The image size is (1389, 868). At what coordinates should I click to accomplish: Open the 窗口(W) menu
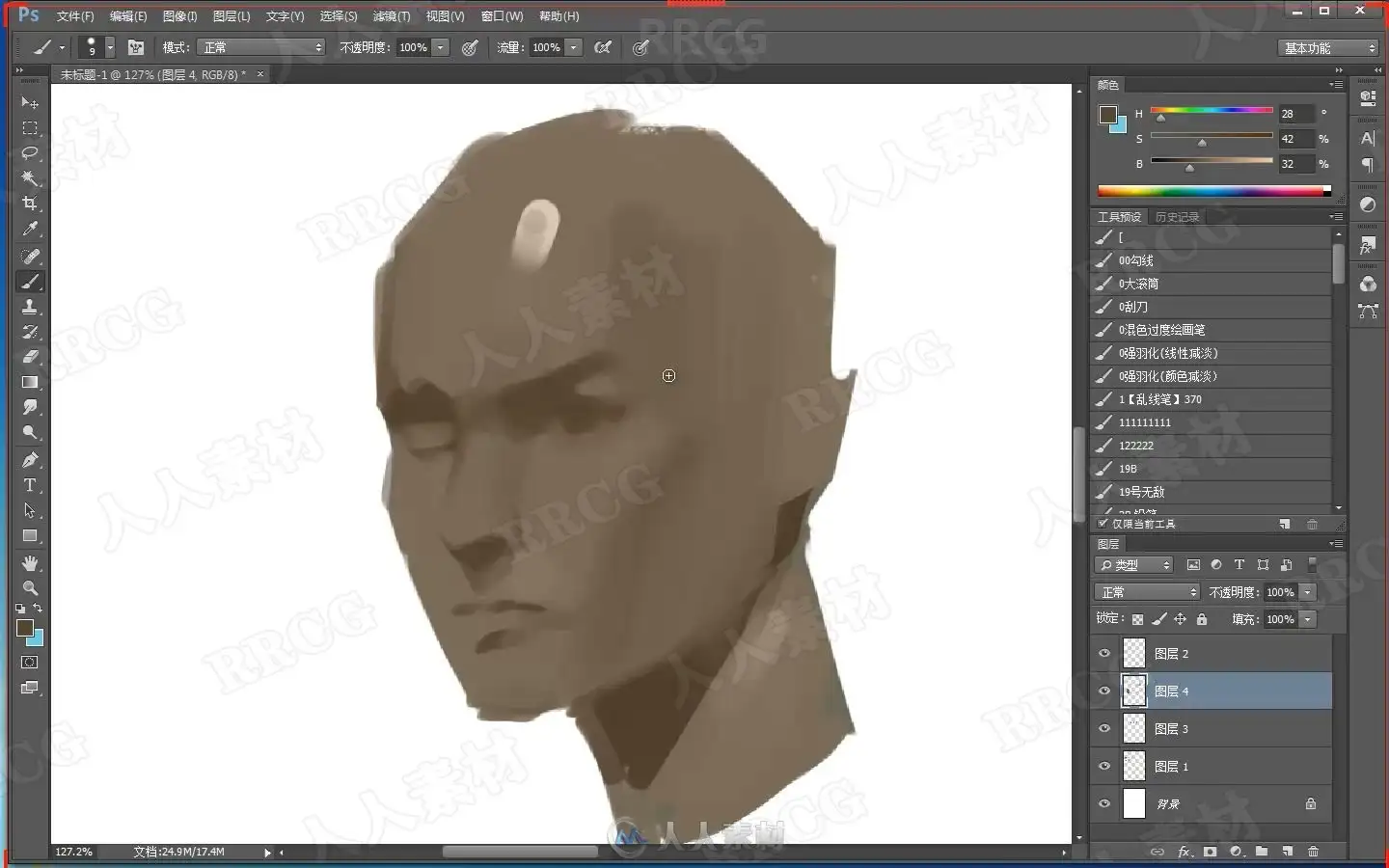pyautogui.click(x=502, y=16)
